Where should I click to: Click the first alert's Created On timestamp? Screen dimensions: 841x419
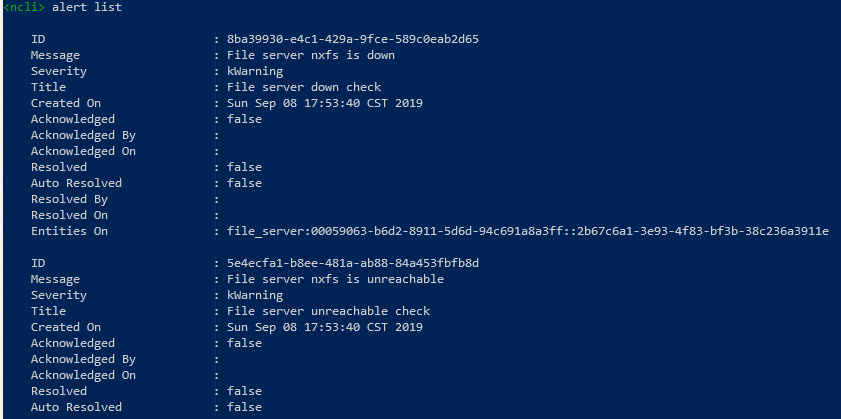pyautogui.click(x=325, y=103)
